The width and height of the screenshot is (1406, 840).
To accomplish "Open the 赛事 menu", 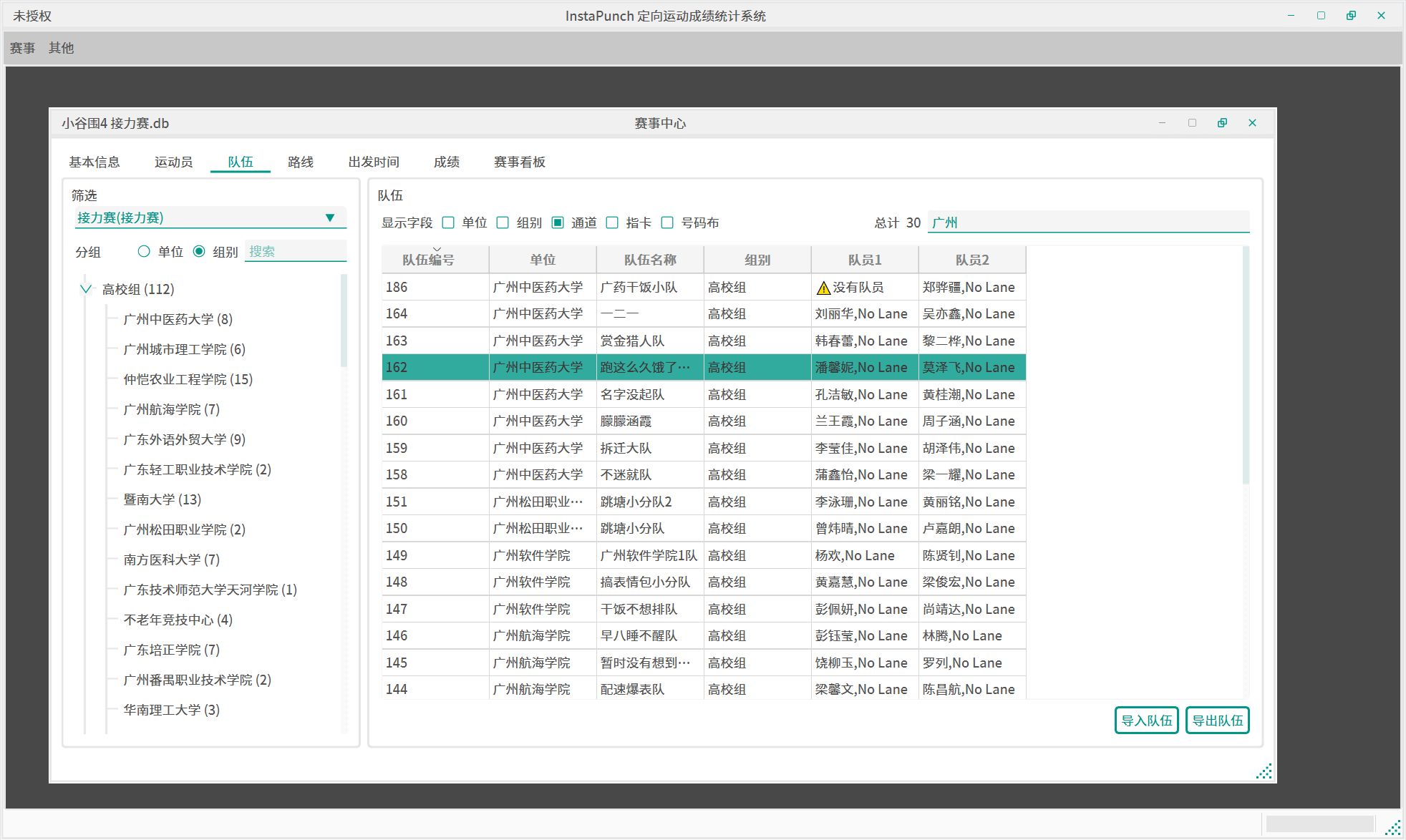I will pyautogui.click(x=22, y=48).
